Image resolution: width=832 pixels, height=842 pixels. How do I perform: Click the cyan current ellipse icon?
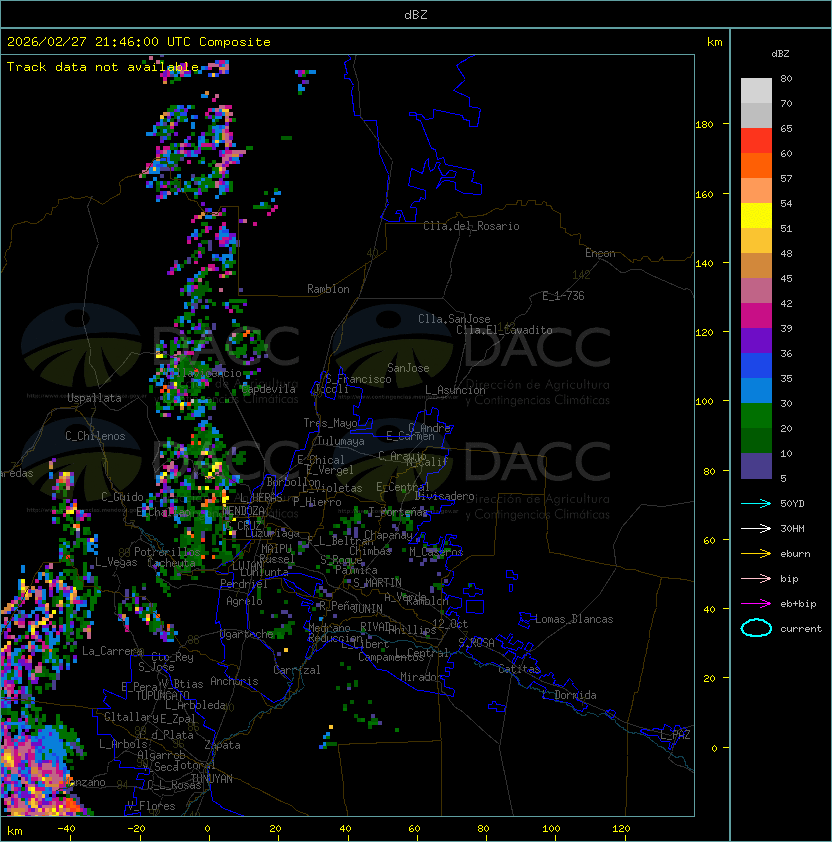point(756,628)
